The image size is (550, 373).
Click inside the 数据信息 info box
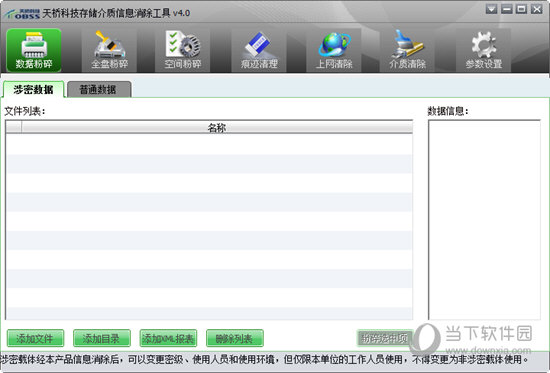(484, 220)
